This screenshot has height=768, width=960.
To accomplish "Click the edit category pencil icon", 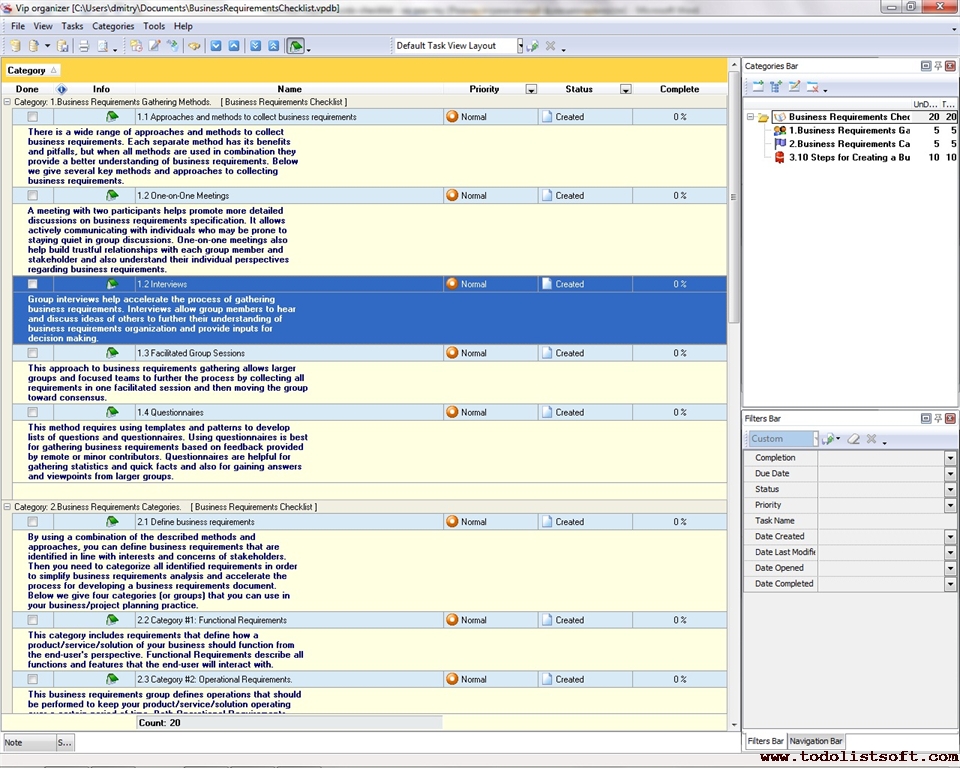I will click(x=794, y=87).
